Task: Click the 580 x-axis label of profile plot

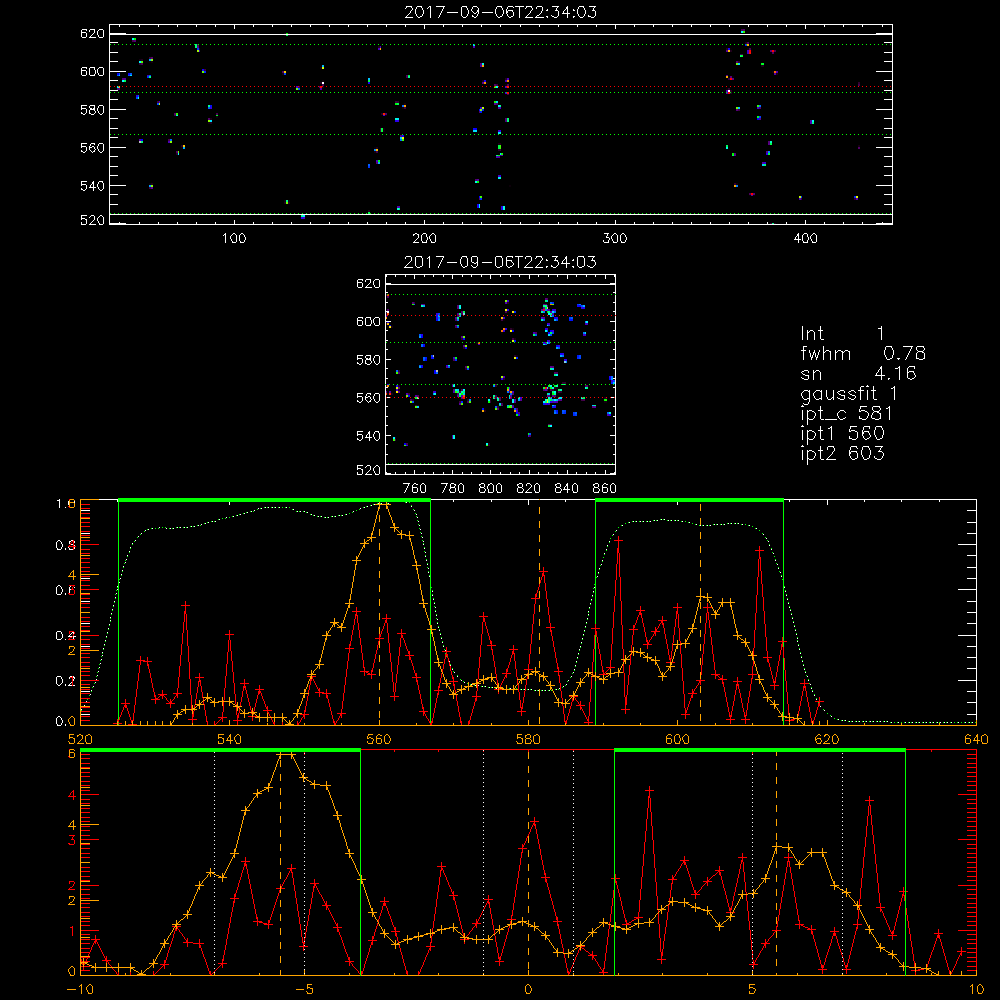Action: [528, 740]
